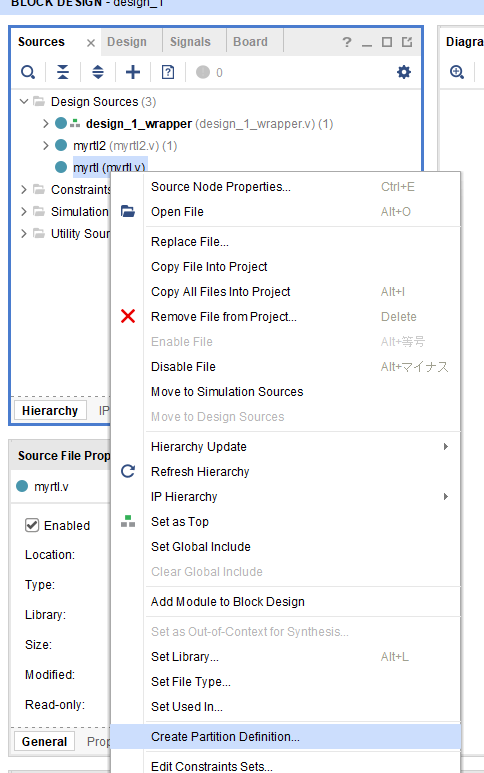Switch to the Signals tab
Image resolution: width=484 pixels, height=773 pixels.
[x=190, y=42]
